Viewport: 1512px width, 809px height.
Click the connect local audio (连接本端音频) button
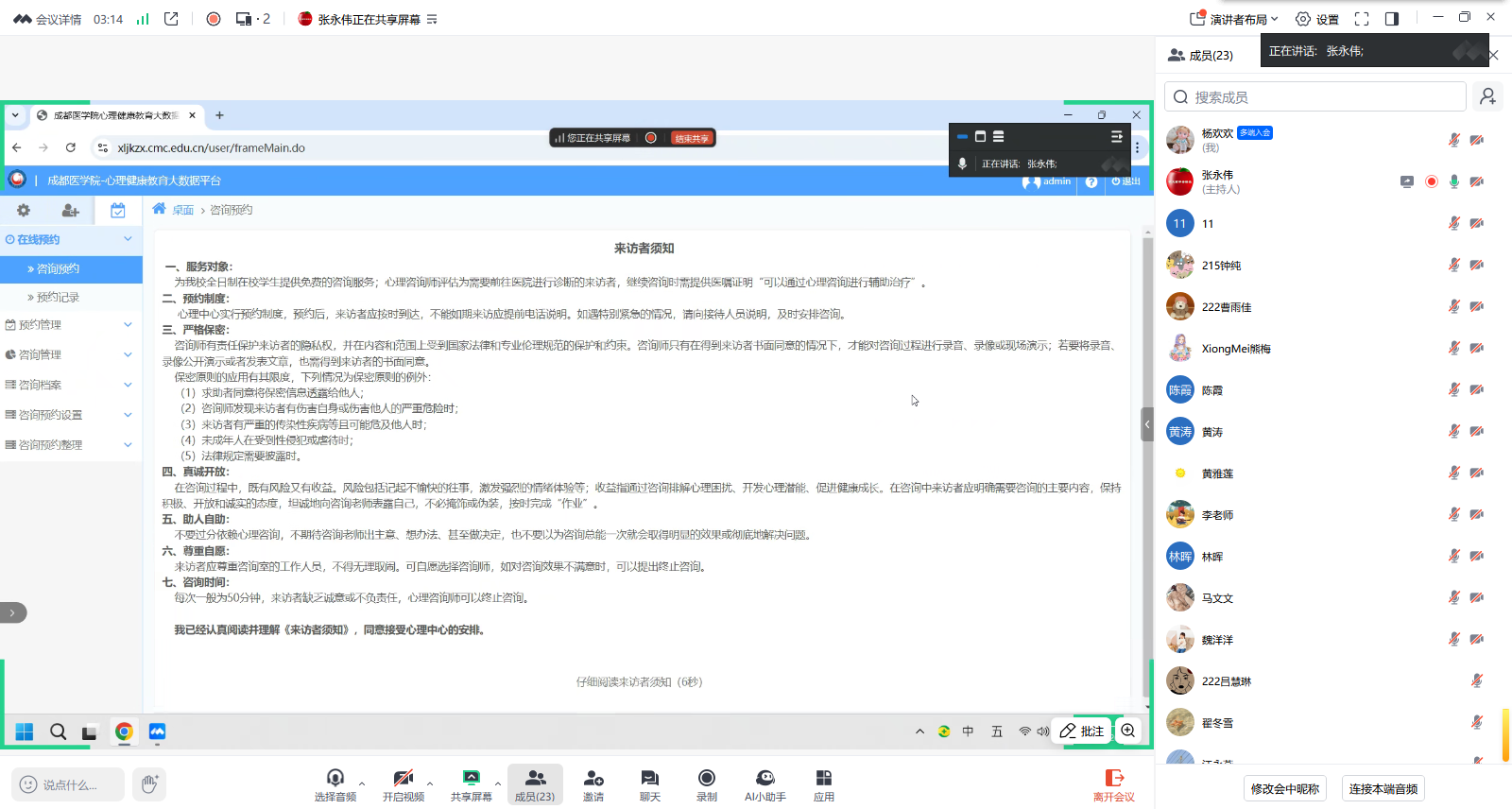pyautogui.click(x=1383, y=788)
